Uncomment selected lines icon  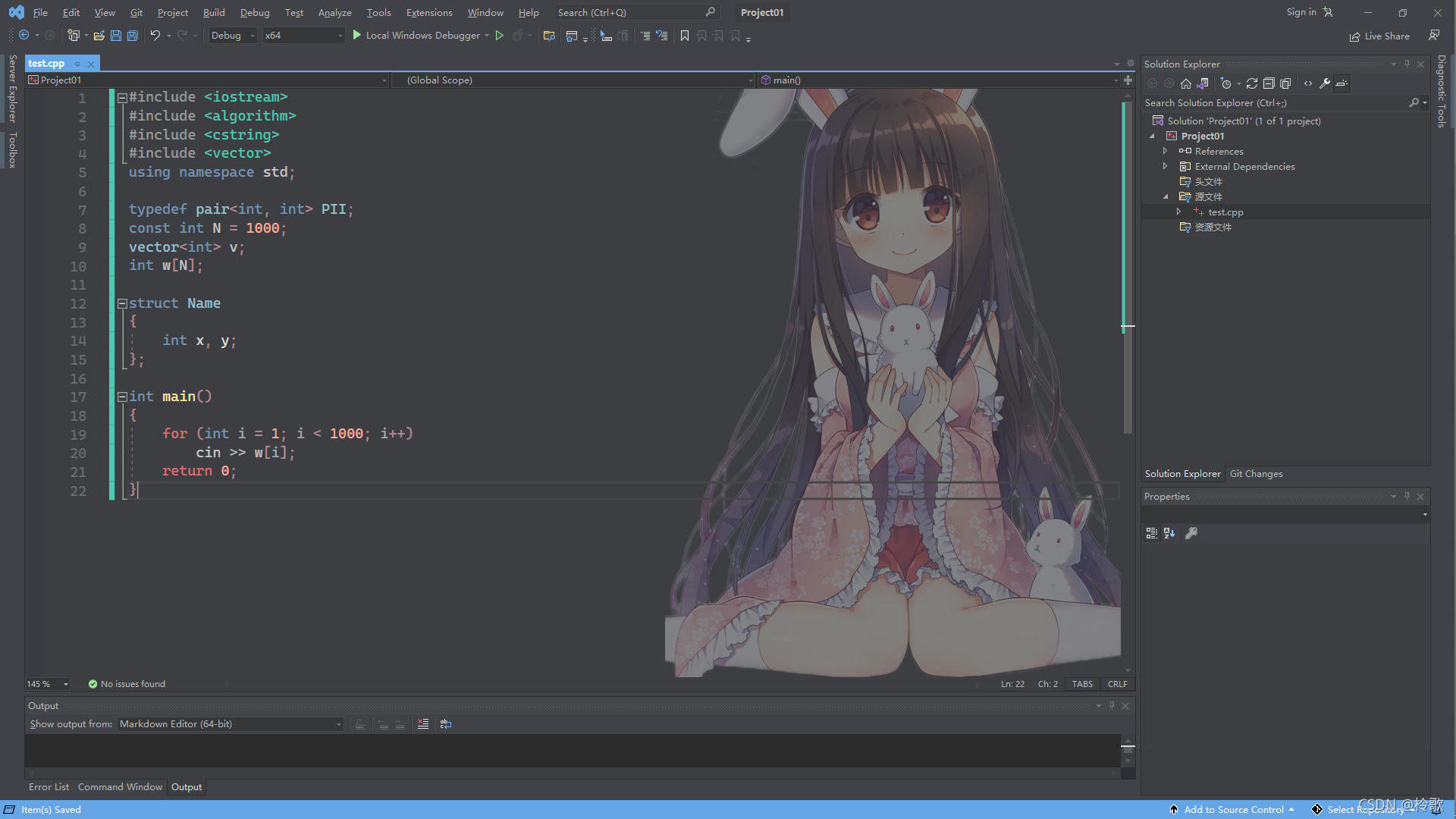coord(662,35)
